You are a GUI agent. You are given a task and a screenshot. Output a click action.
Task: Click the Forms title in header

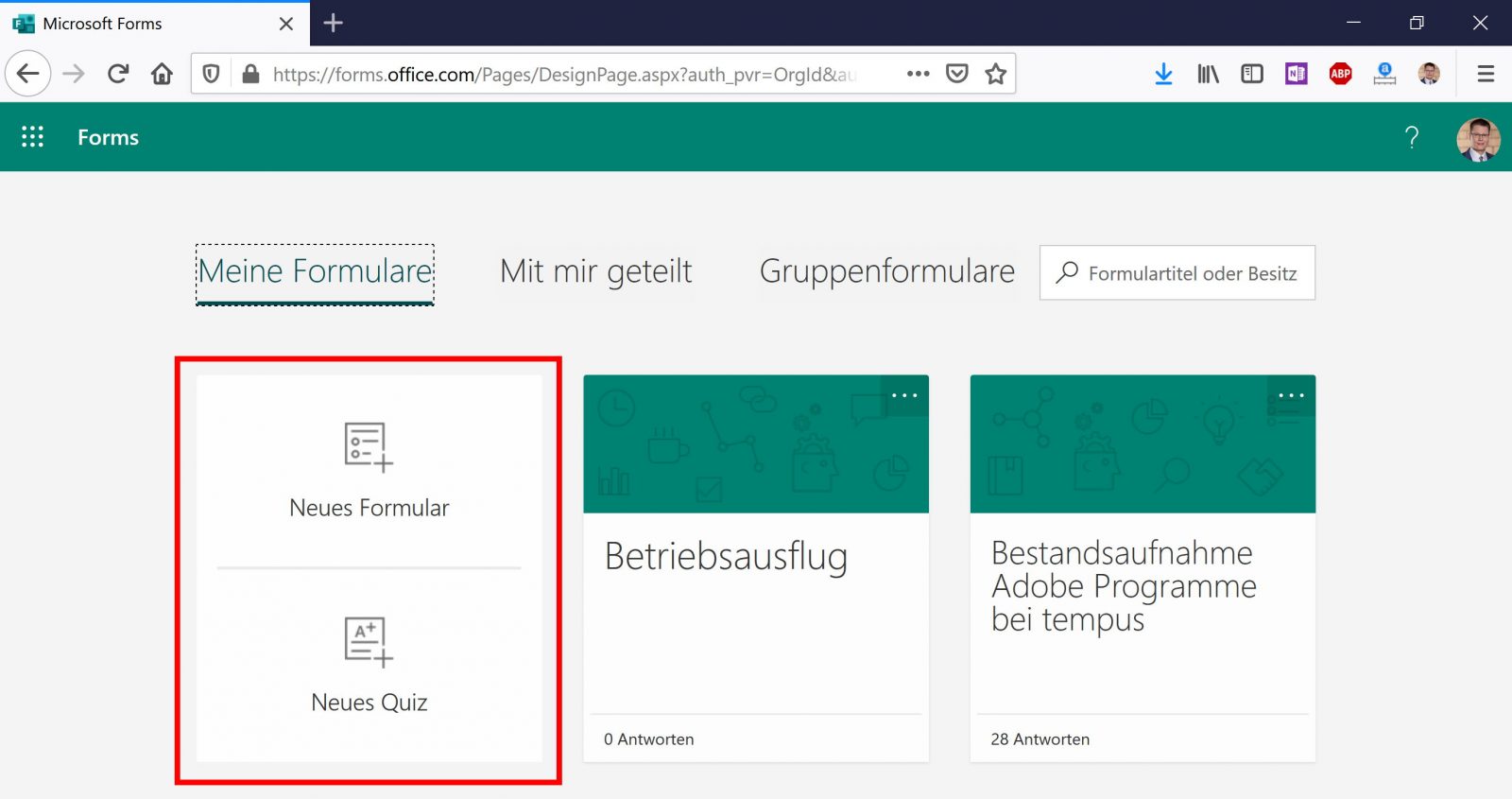[108, 137]
